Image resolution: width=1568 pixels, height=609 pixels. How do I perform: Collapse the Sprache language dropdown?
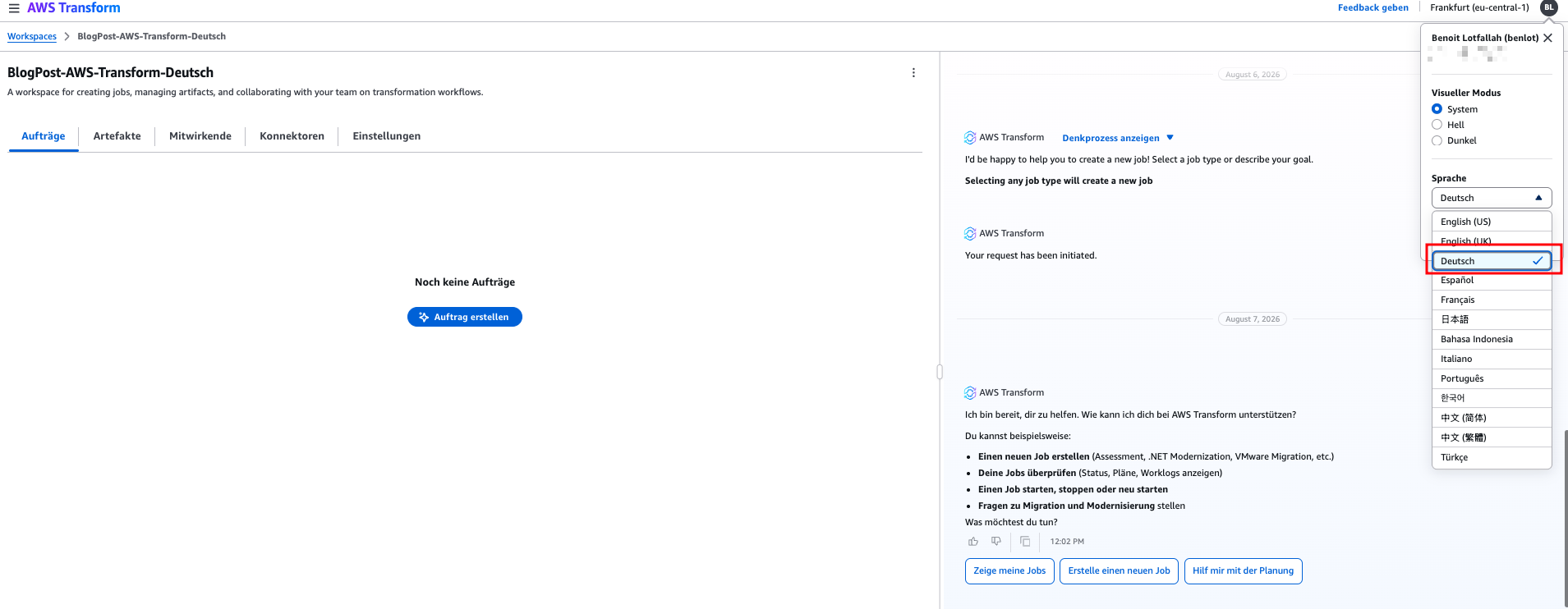[x=1492, y=198]
